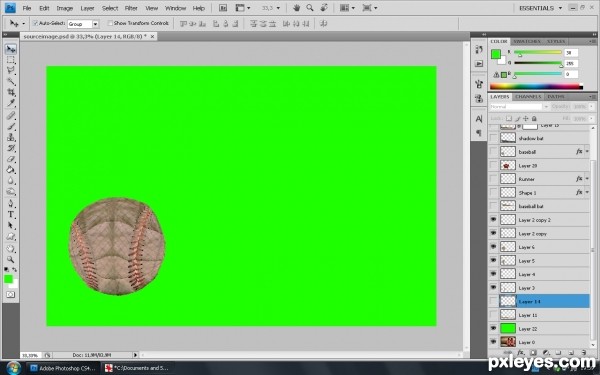Viewport: 600px width, 375px height.
Task: Select the Horizontal Type tool
Action: [11, 215]
